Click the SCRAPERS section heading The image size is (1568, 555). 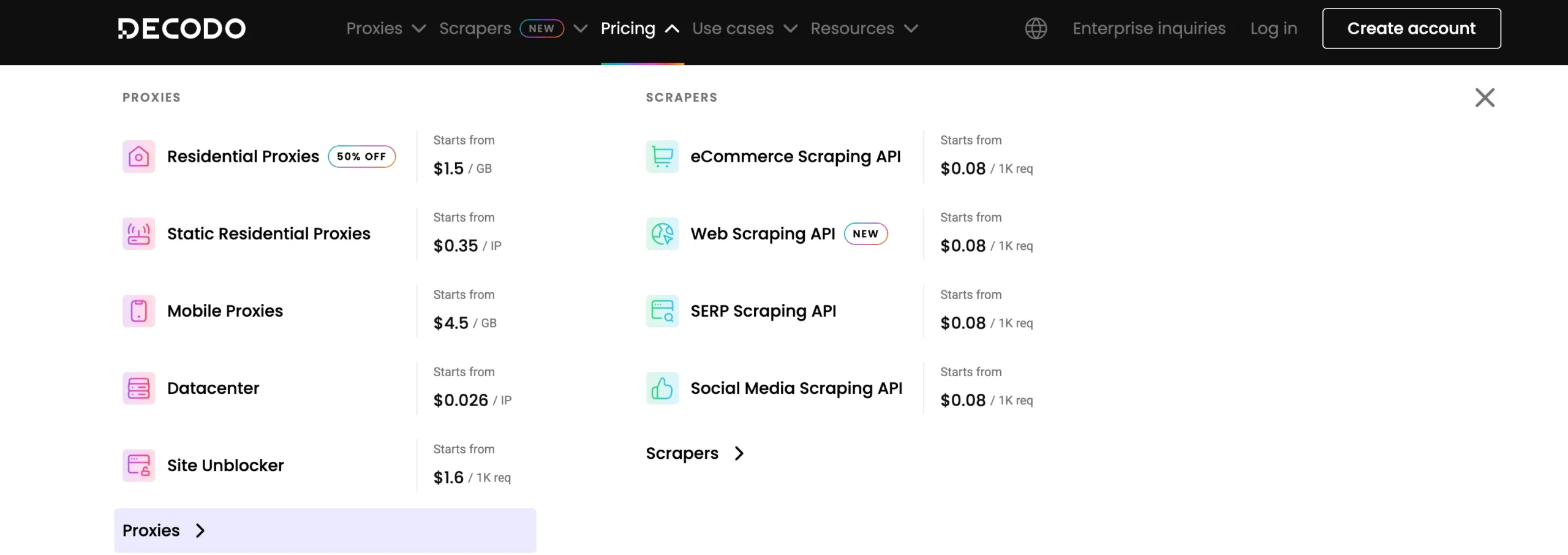coord(681,97)
